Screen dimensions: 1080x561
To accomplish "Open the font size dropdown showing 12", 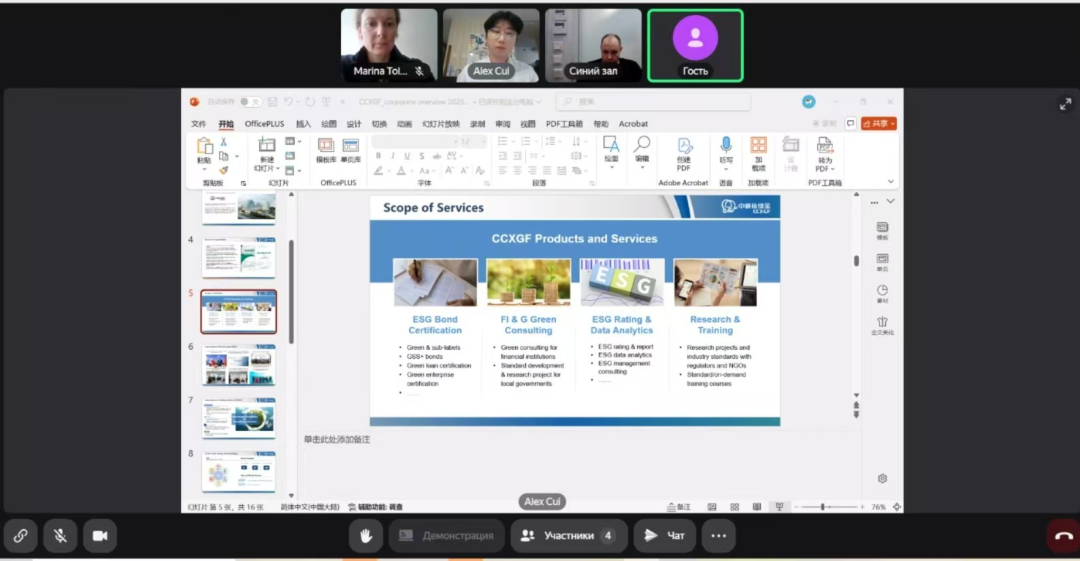I will 472,141.
